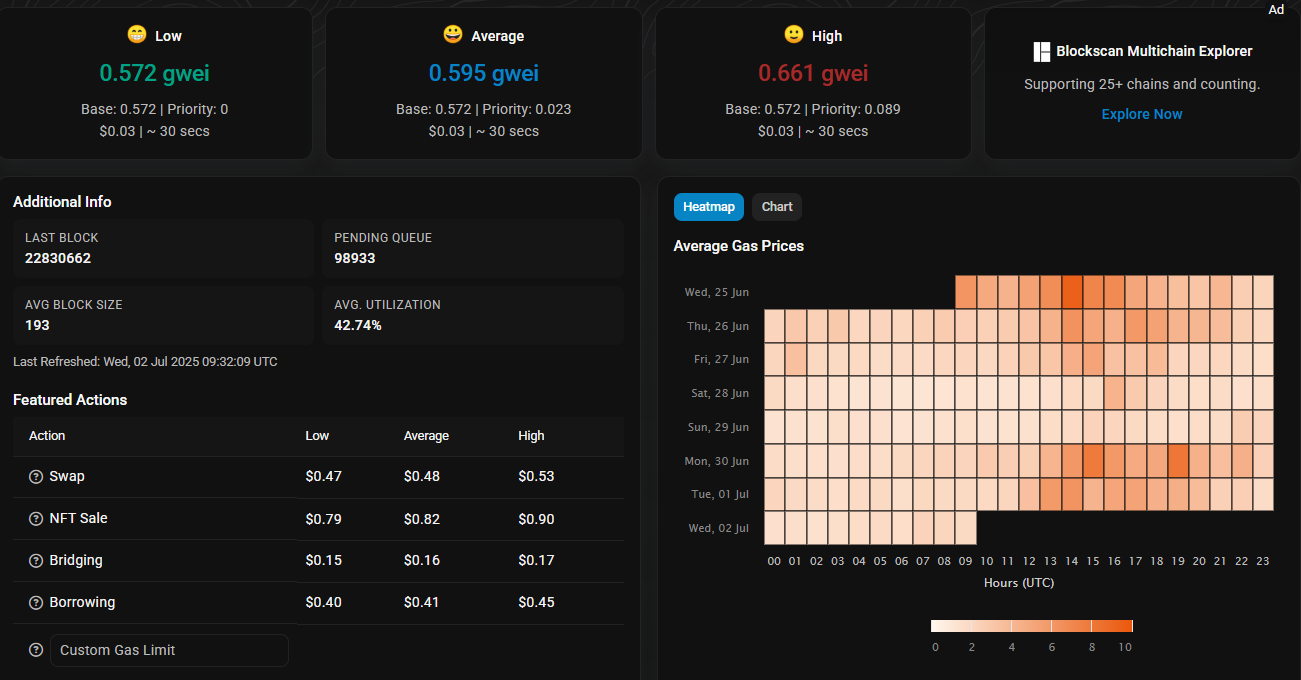Viewport: 1301px width, 680px height.
Task: Select heatmap cell Mon 30 Jun hour 15
Action: pos(1093,461)
